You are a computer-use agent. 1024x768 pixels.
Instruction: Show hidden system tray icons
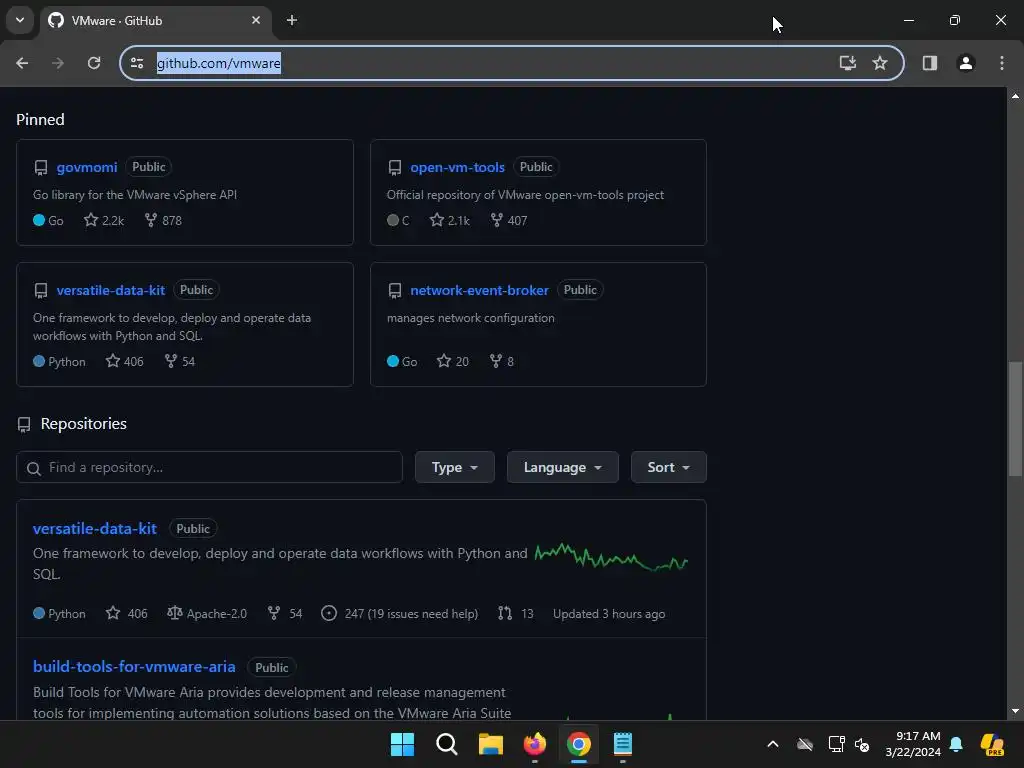tap(773, 744)
